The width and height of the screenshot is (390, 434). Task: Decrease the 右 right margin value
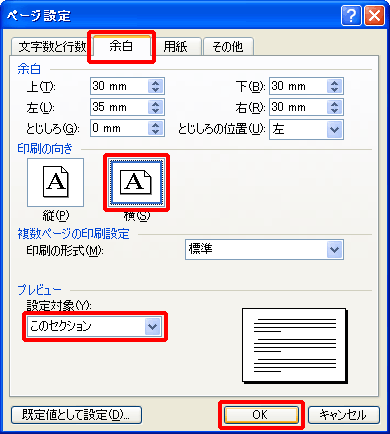coord(334,111)
